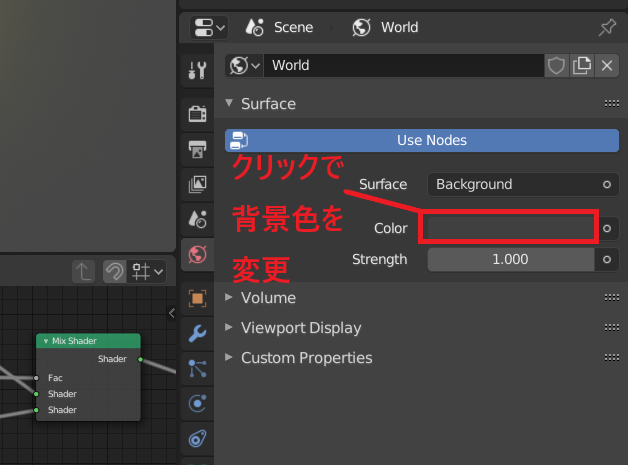Click the Custom Properties panel drag grip

(x=612, y=358)
